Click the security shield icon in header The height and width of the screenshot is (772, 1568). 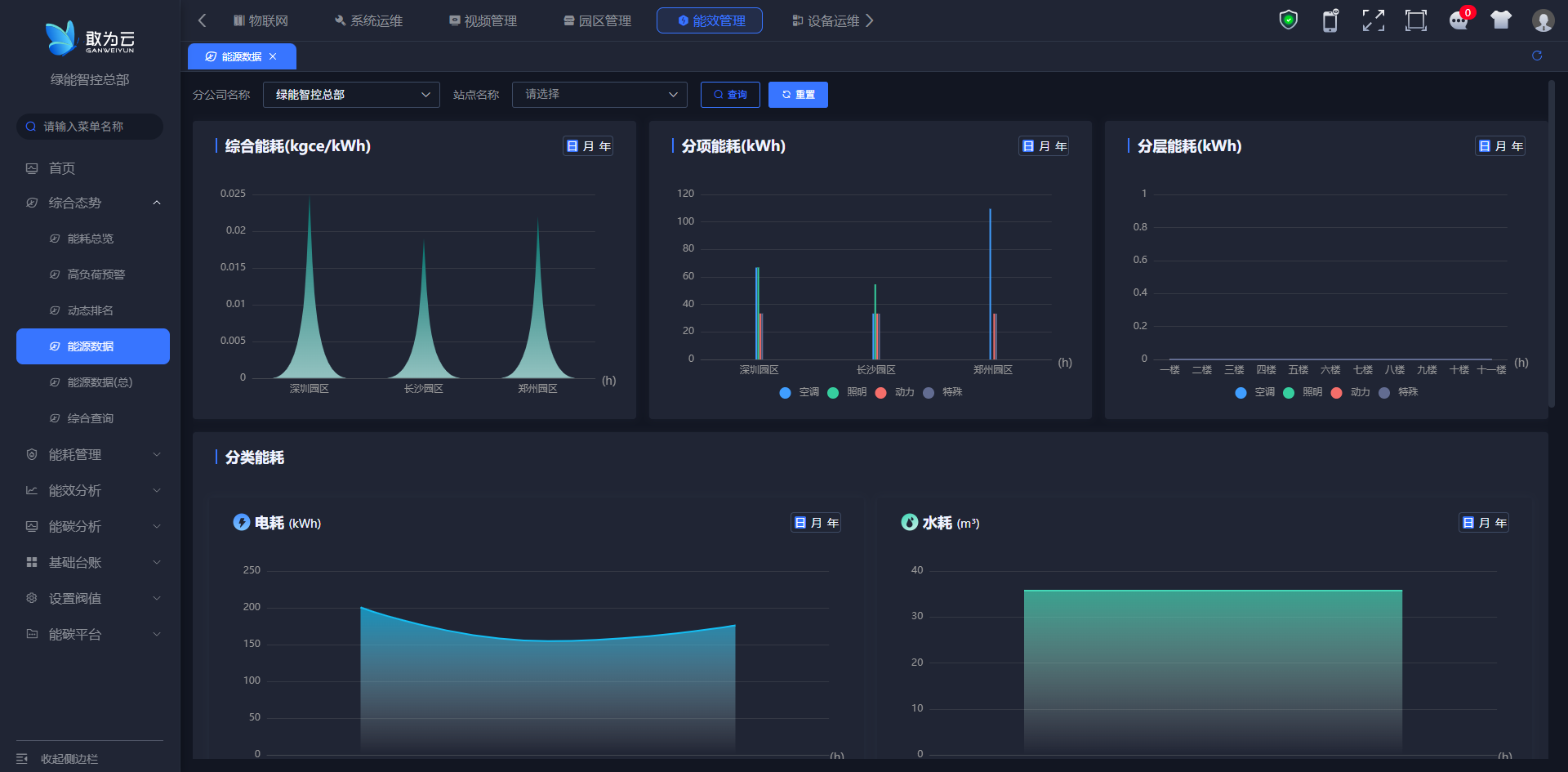(x=1288, y=20)
